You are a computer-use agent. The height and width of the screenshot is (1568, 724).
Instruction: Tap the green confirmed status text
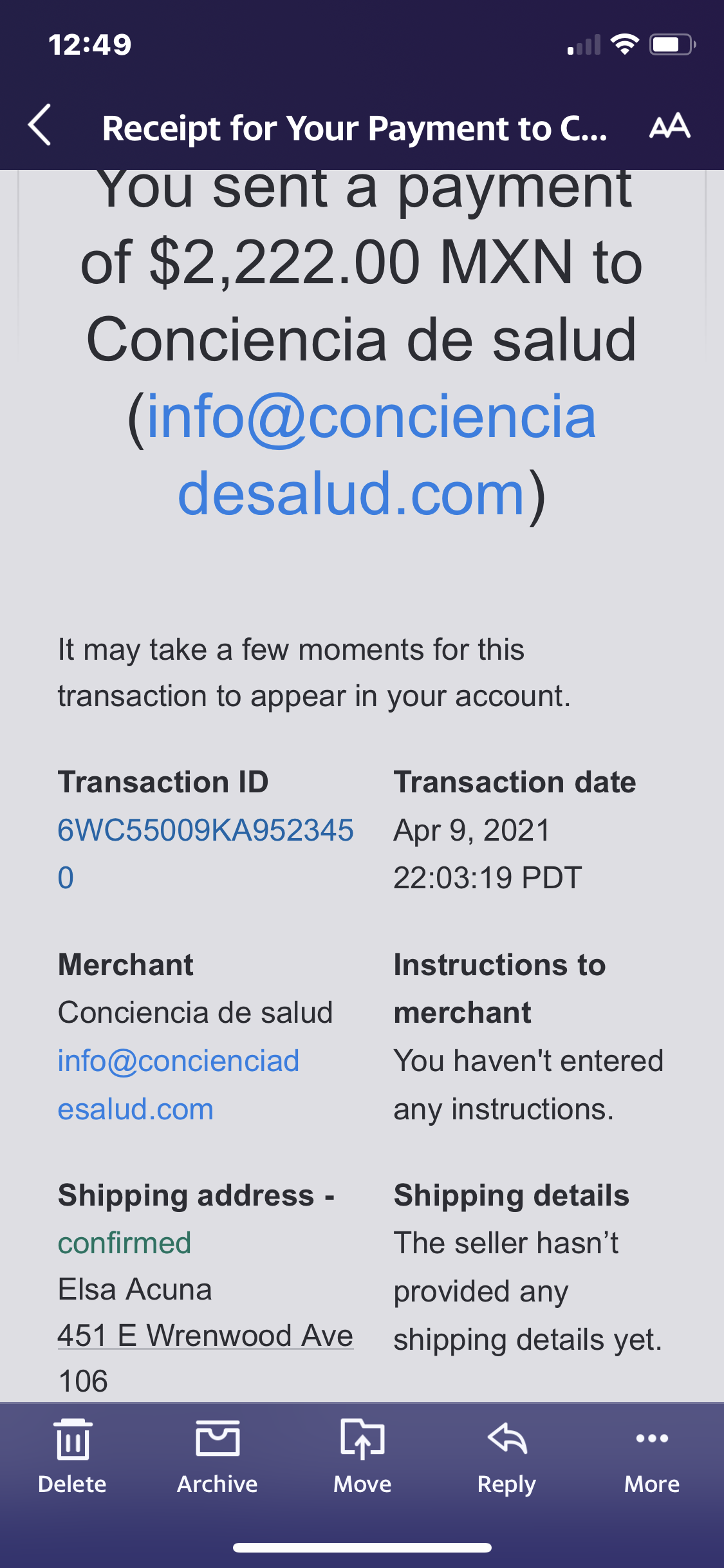[x=125, y=1243]
